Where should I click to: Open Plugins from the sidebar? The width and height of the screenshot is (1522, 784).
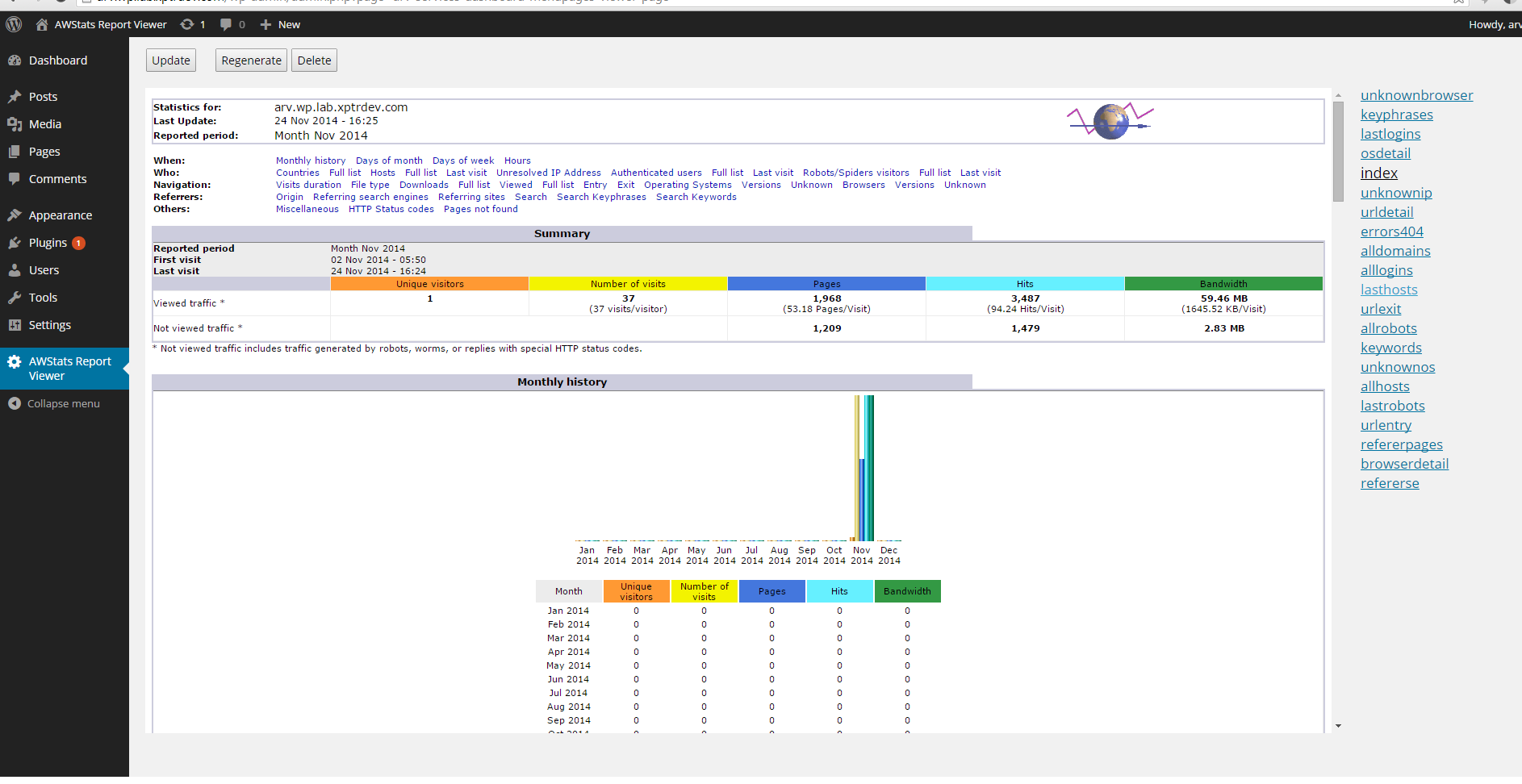click(x=48, y=243)
